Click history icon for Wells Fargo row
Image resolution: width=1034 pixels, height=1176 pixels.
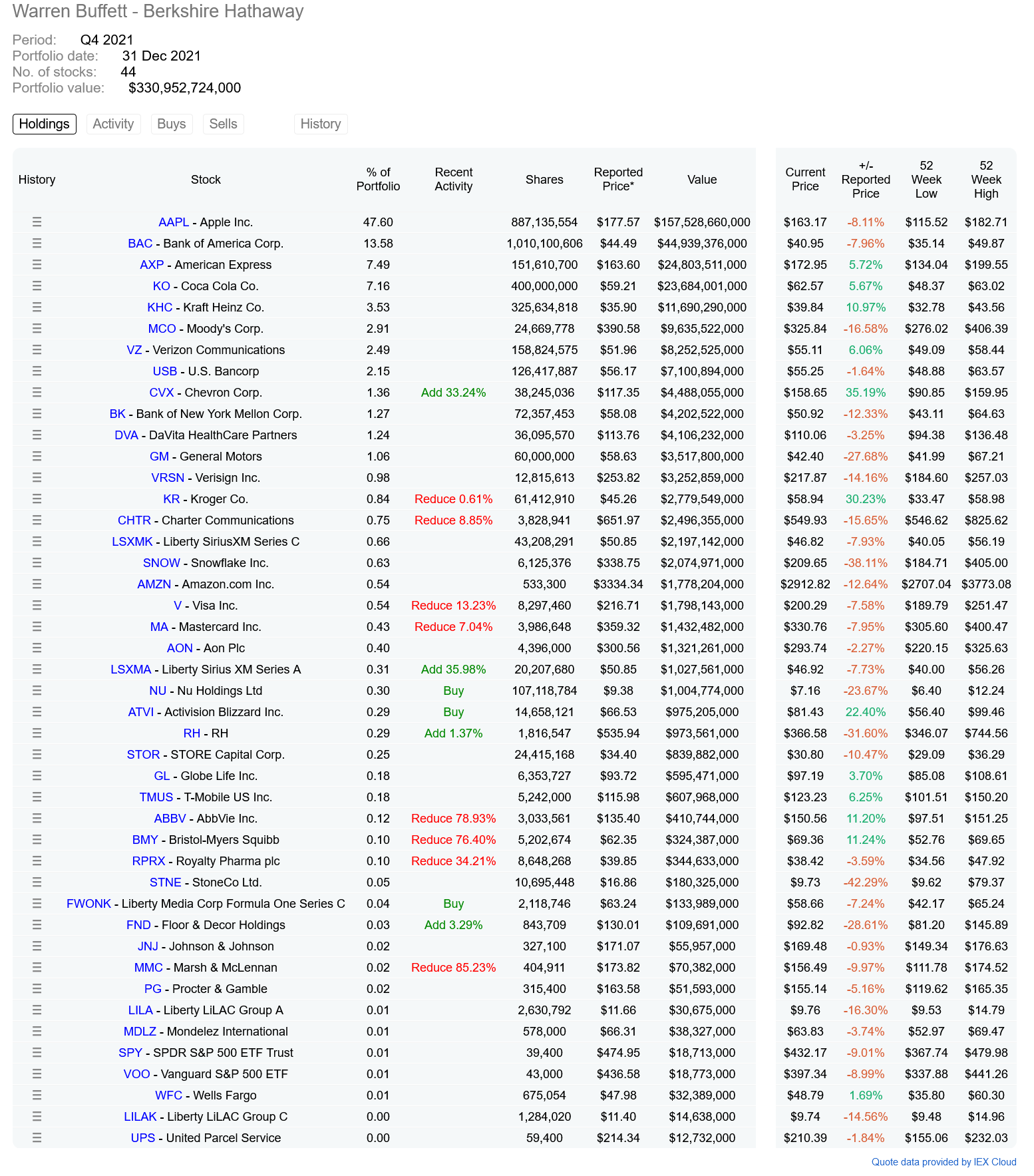click(x=37, y=1095)
